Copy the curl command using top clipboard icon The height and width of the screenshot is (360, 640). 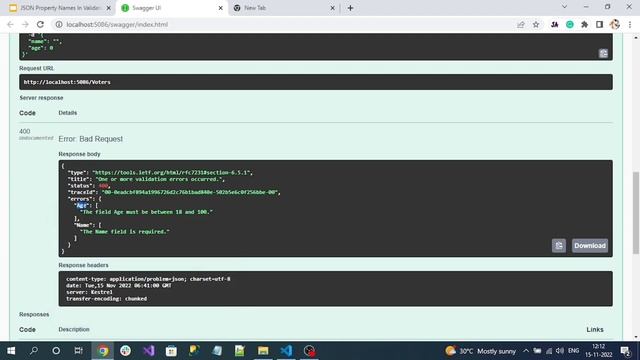click(603, 53)
